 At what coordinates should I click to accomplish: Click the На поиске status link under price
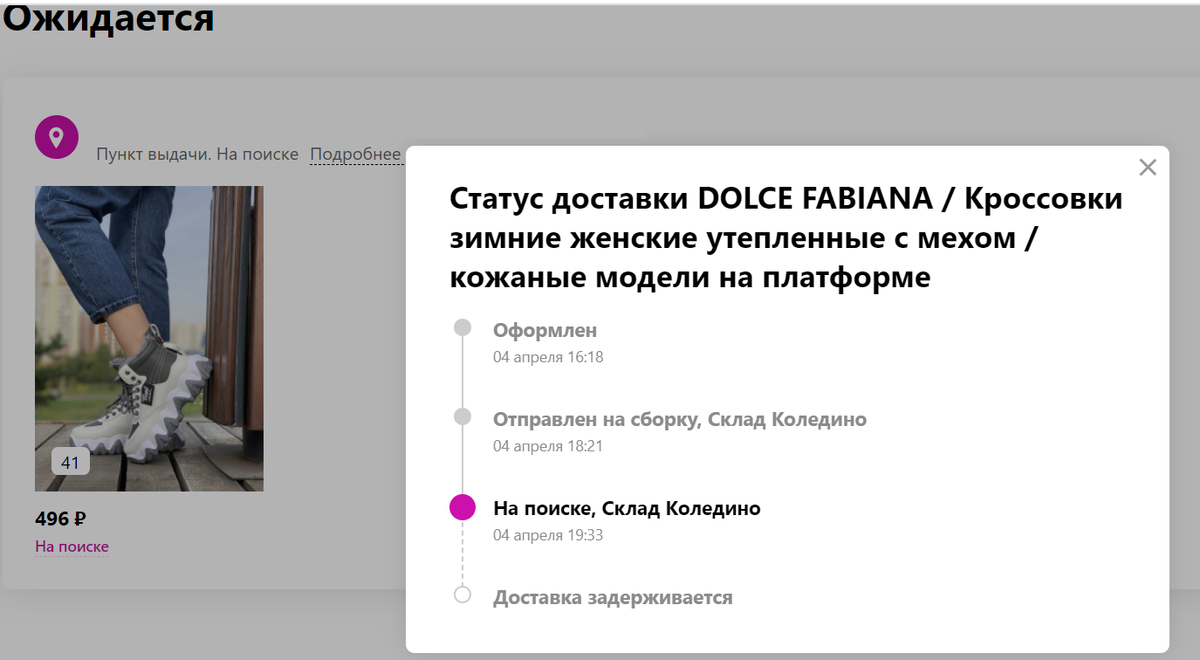pos(72,546)
